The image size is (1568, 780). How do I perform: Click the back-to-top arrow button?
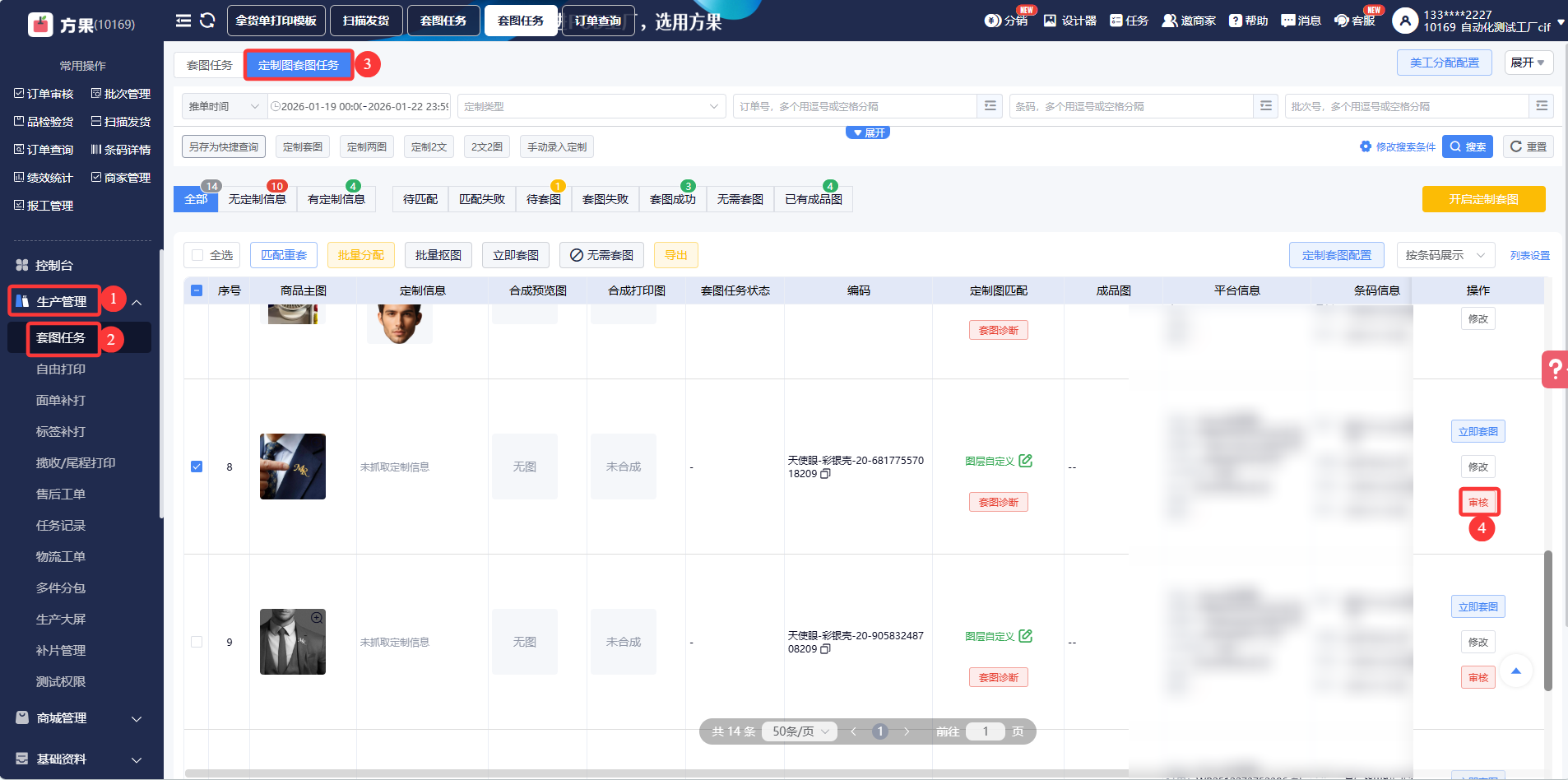[1516, 671]
